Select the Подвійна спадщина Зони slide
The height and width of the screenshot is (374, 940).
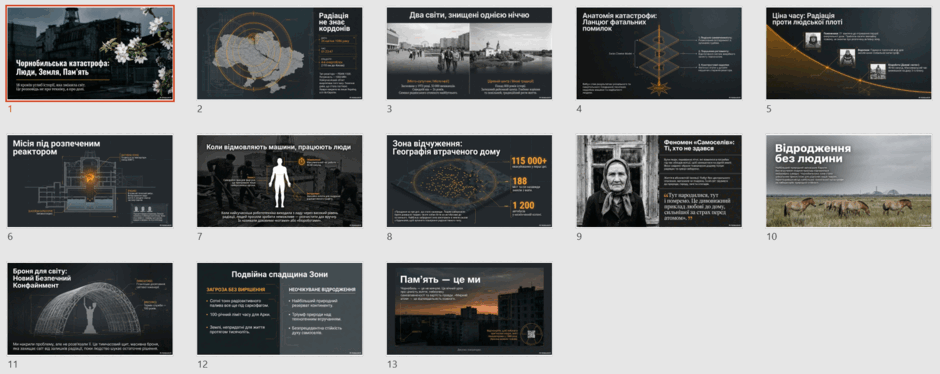click(280, 309)
